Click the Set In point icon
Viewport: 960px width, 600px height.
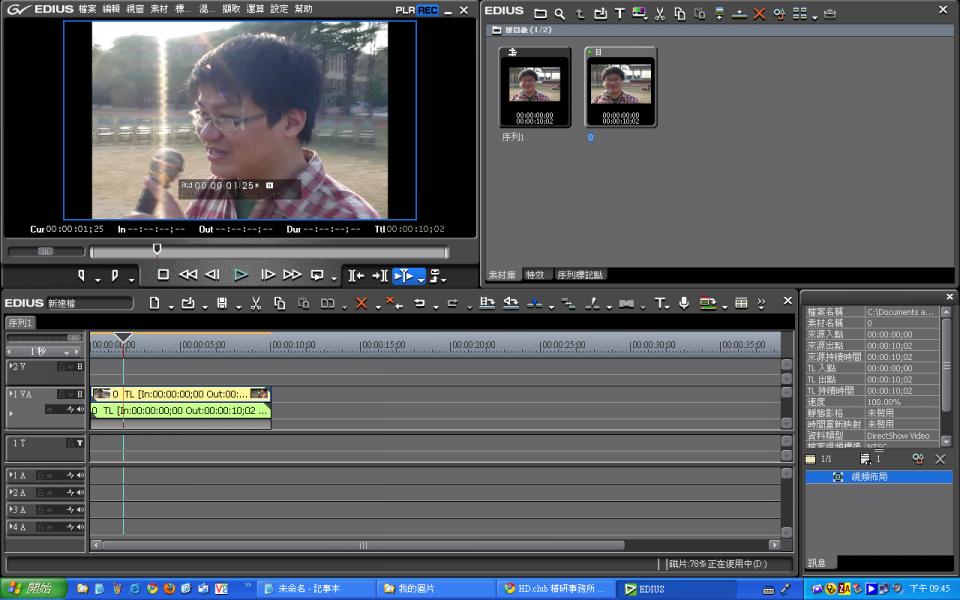(83, 275)
